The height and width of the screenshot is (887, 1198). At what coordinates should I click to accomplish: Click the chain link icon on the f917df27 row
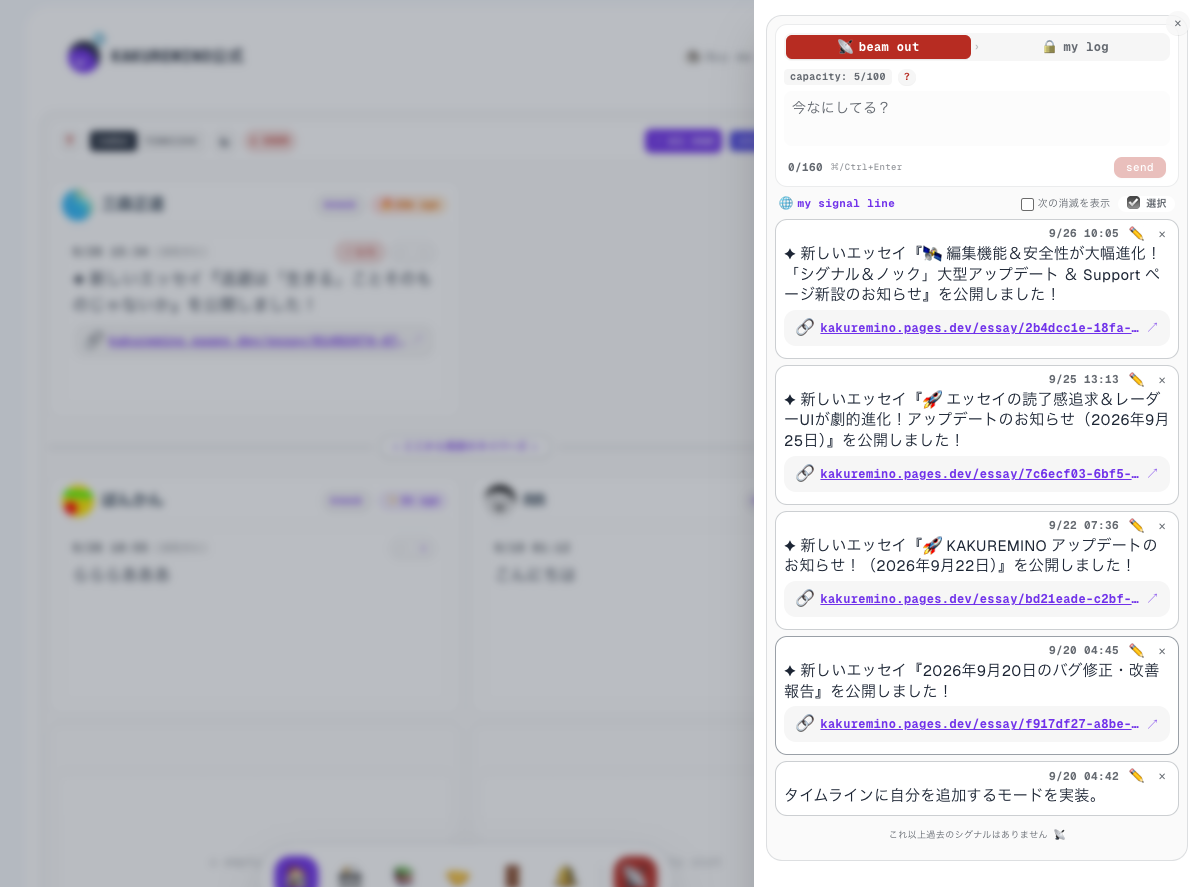[x=804, y=724]
